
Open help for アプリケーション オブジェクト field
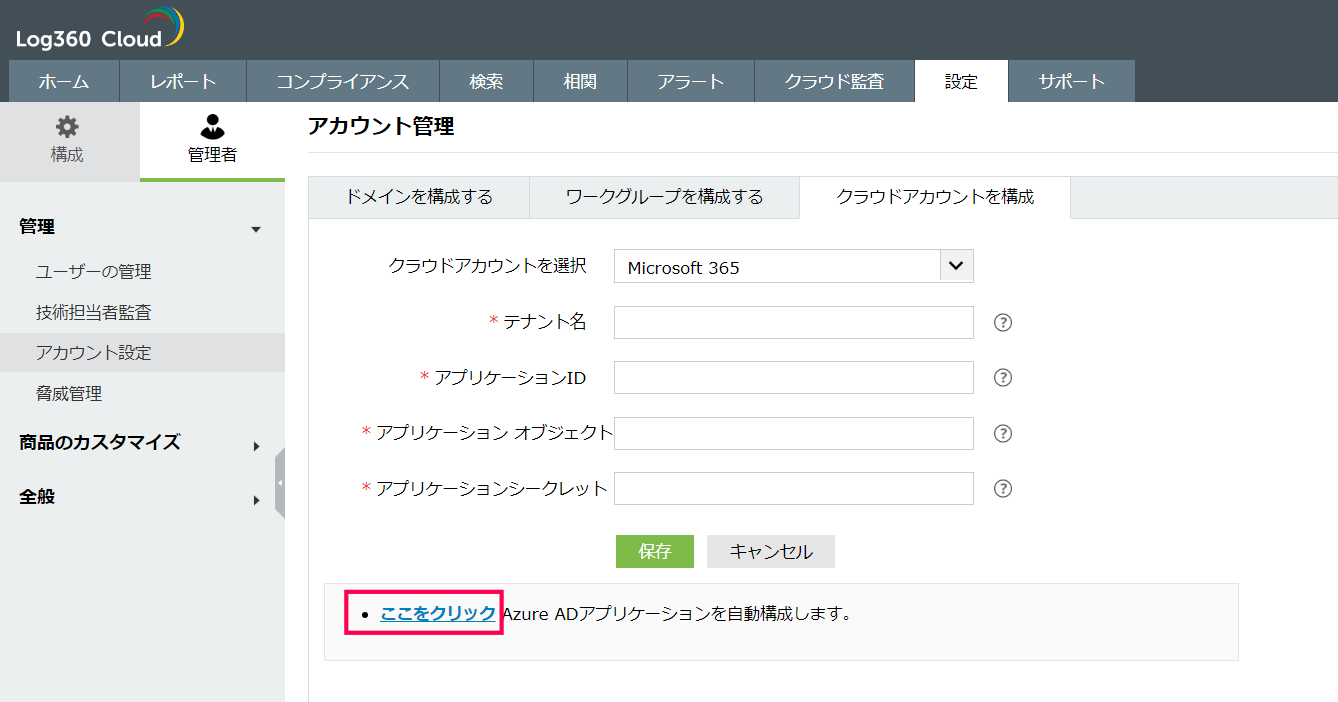click(1002, 433)
